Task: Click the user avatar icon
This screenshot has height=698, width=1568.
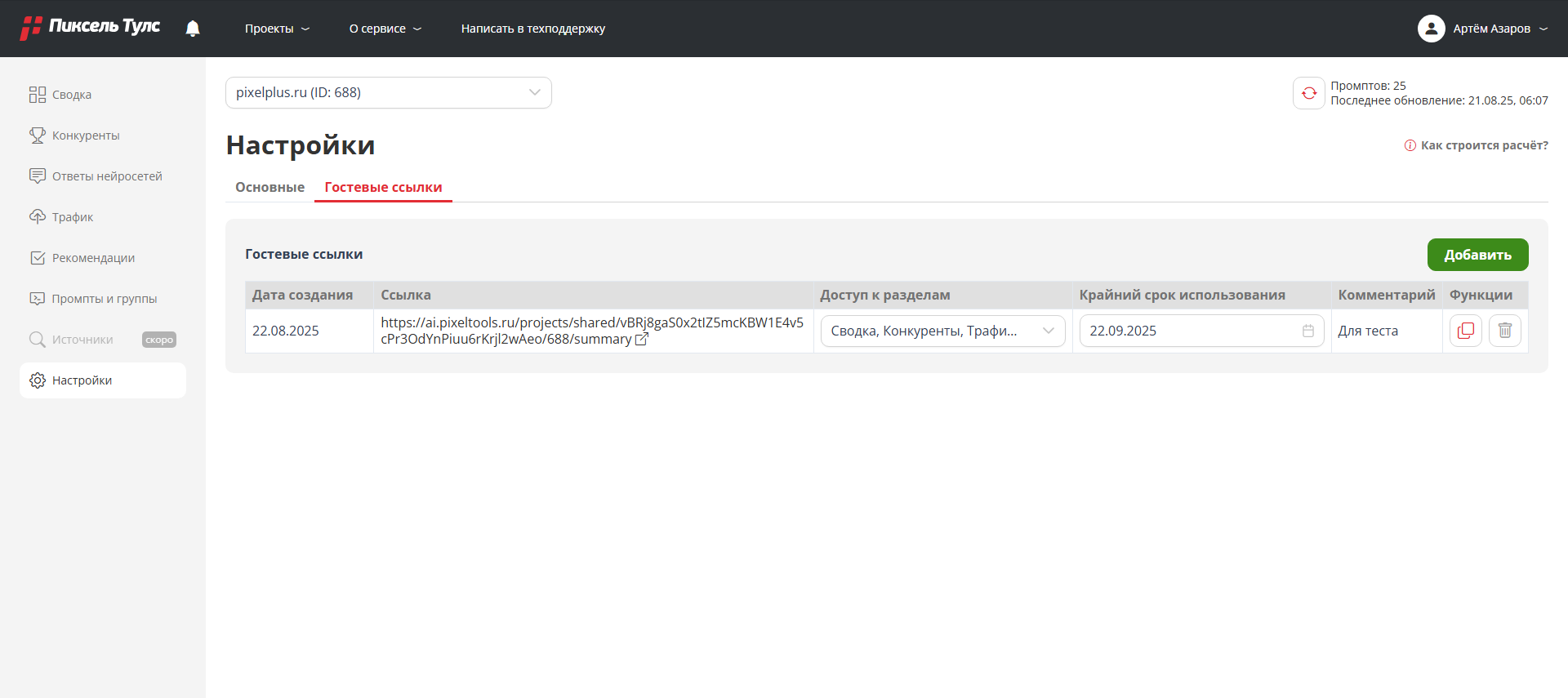Action: pyautogui.click(x=1431, y=29)
